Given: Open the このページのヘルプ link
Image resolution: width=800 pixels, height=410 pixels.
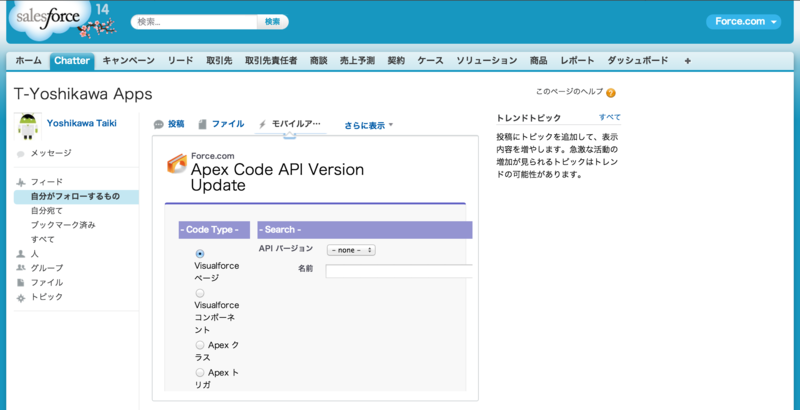Looking at the screenshot, I should [569, 92].
